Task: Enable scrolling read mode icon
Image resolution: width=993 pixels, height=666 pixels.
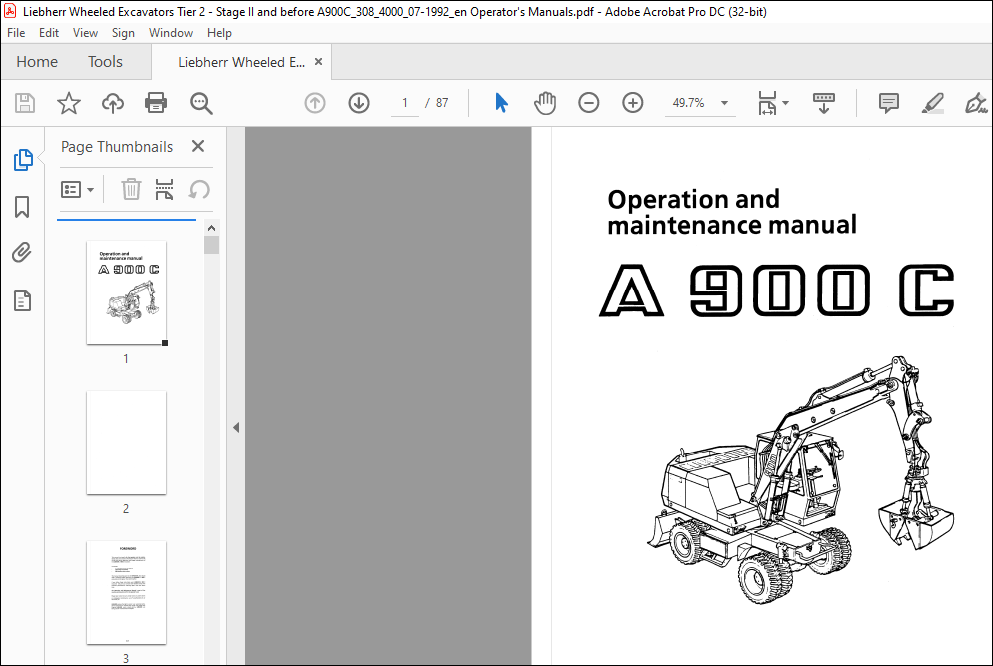Action: 823,103
